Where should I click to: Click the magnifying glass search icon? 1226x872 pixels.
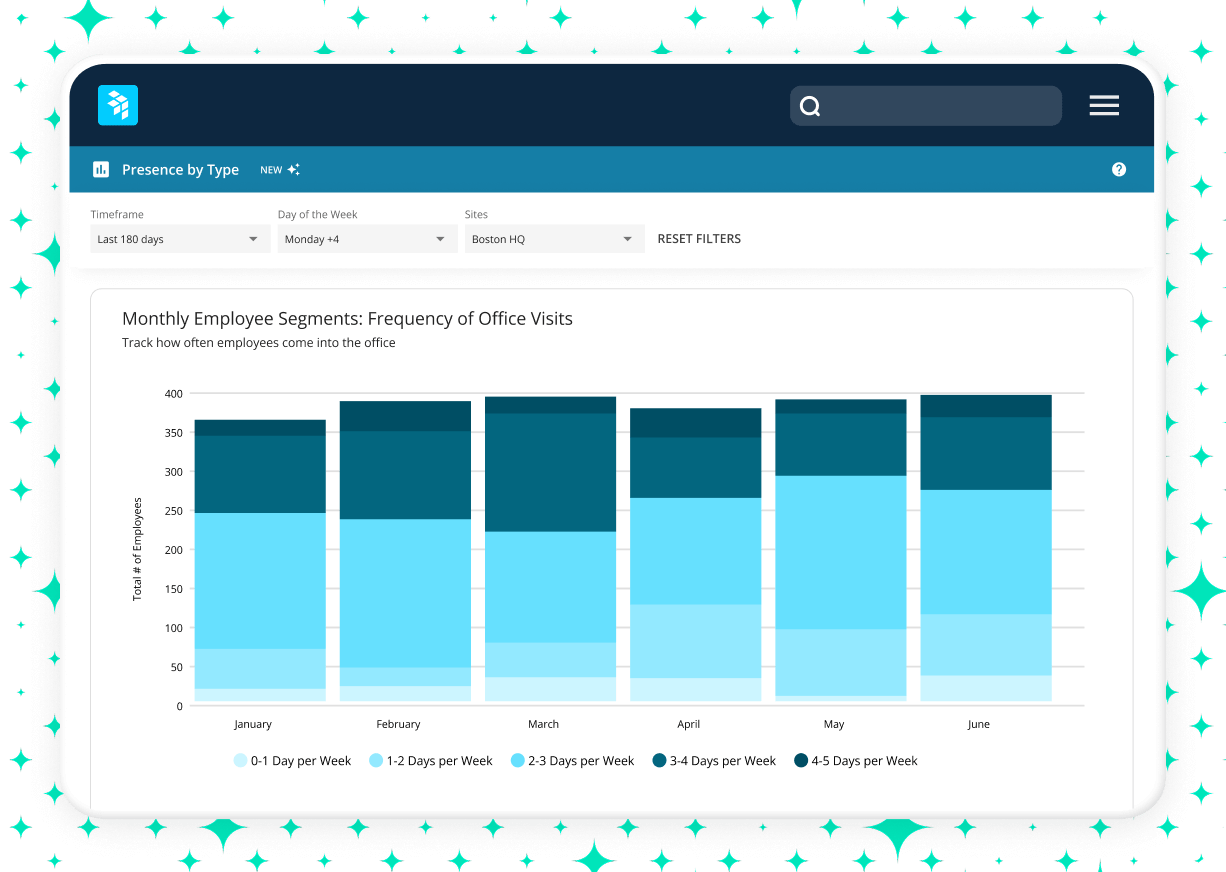click(x=810, y=105)
